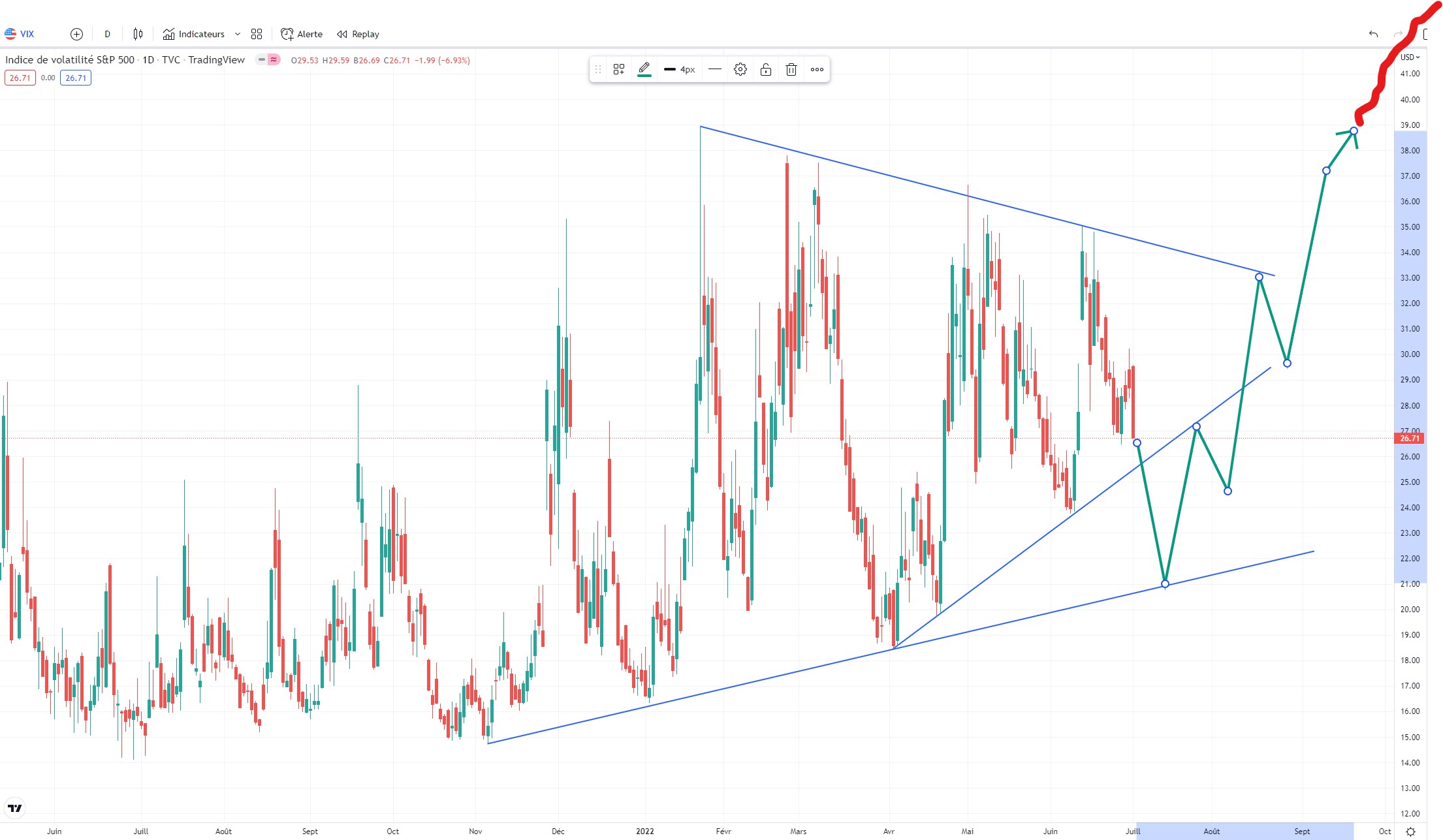Viewport: 1443px width, 840px height.
Task: Click the blue buy price 26.71 button
Action: (x=76, y=78)
